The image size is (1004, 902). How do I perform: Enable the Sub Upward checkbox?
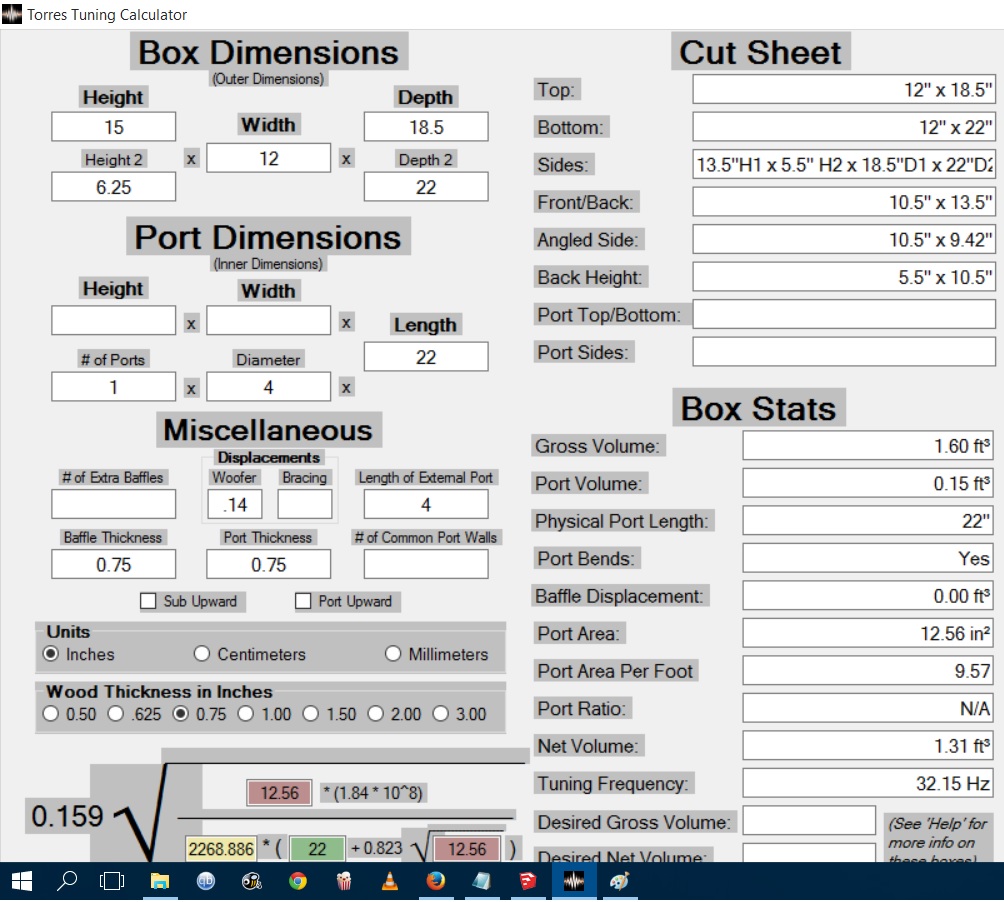149,601
